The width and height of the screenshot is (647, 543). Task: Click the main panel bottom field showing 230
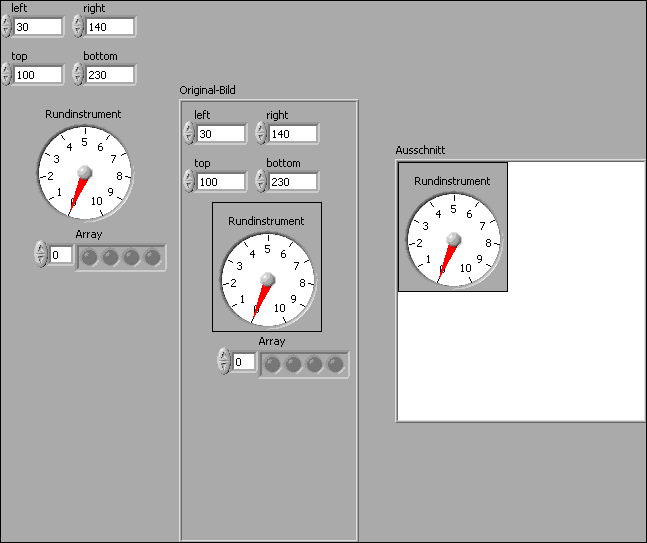(x=110, y=75)
